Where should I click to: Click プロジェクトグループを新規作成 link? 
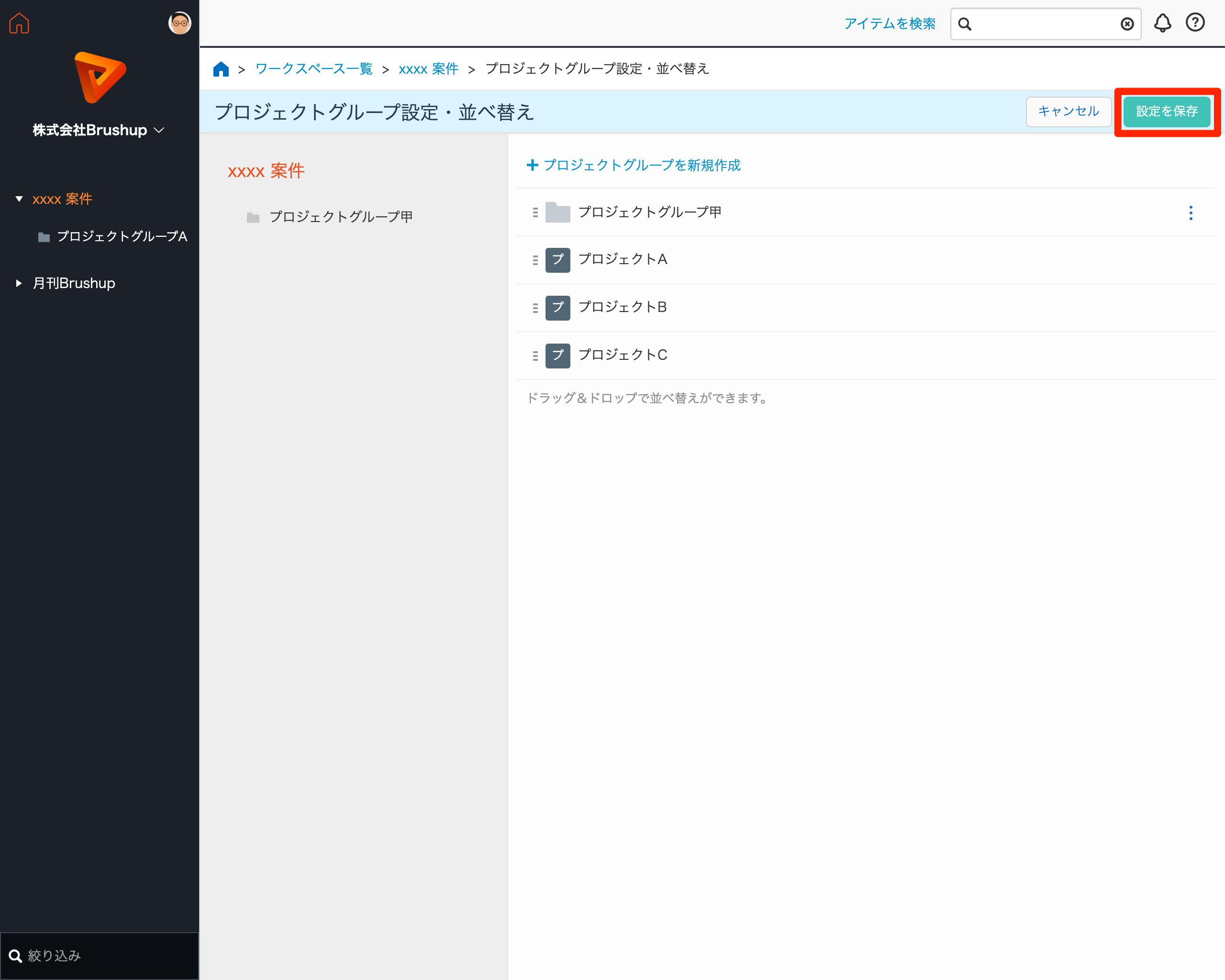click(634, 165)
